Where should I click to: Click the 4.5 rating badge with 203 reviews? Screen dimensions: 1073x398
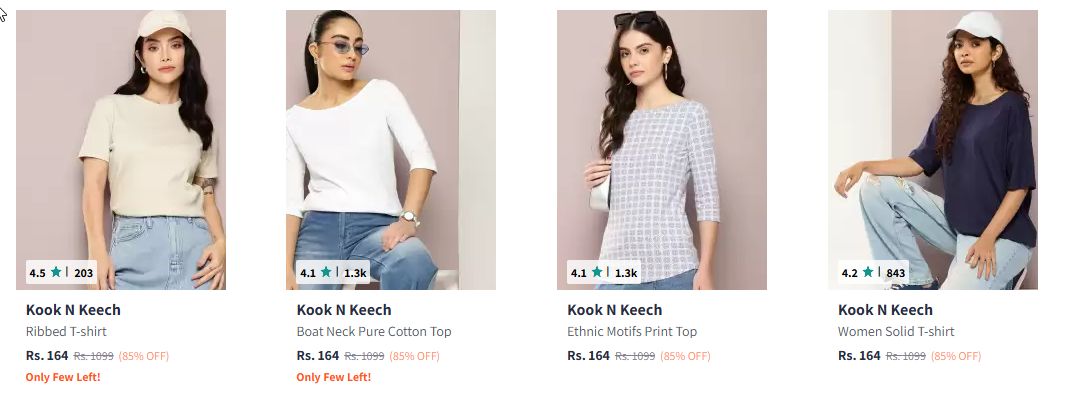coord(62,272)
